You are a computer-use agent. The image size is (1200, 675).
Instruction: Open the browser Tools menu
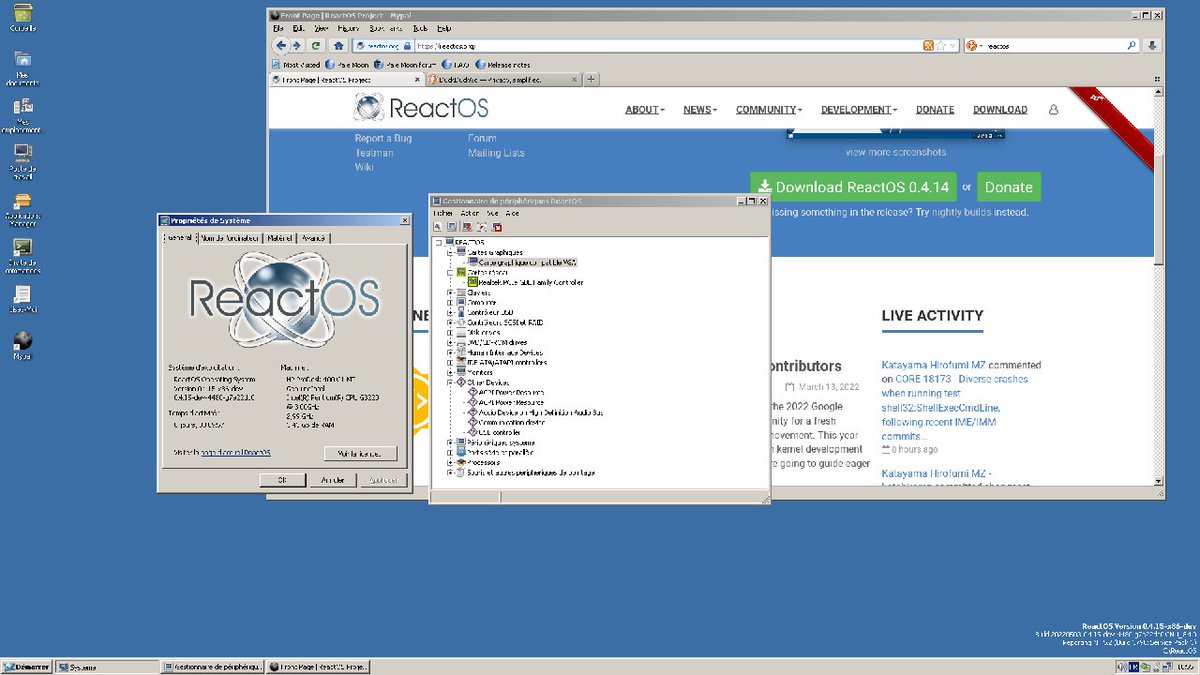coord(420,28)
